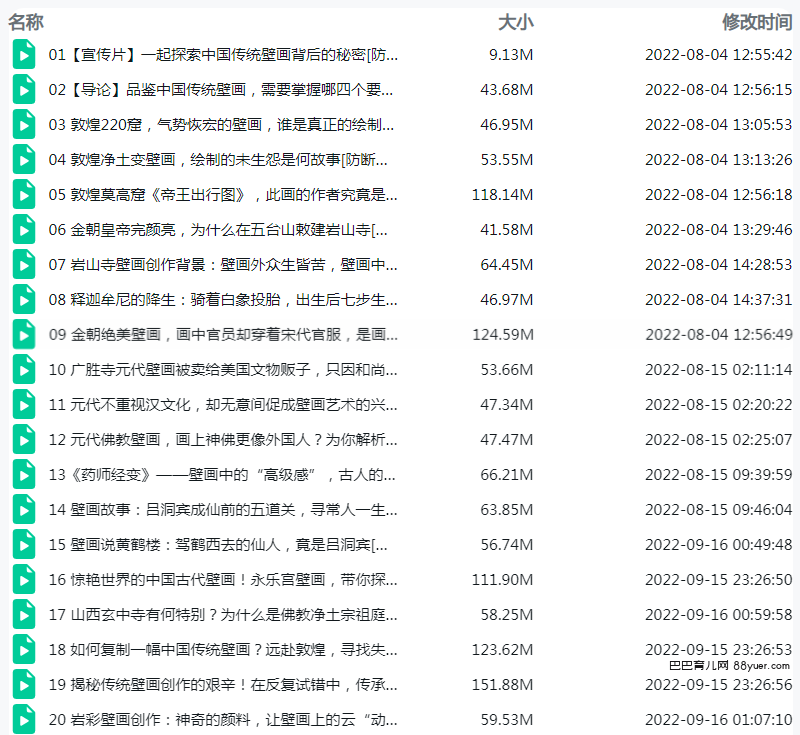Open 12 元代佛教壁画 file name
Screen dimensions: 800x735
click(x=223, y=439)
